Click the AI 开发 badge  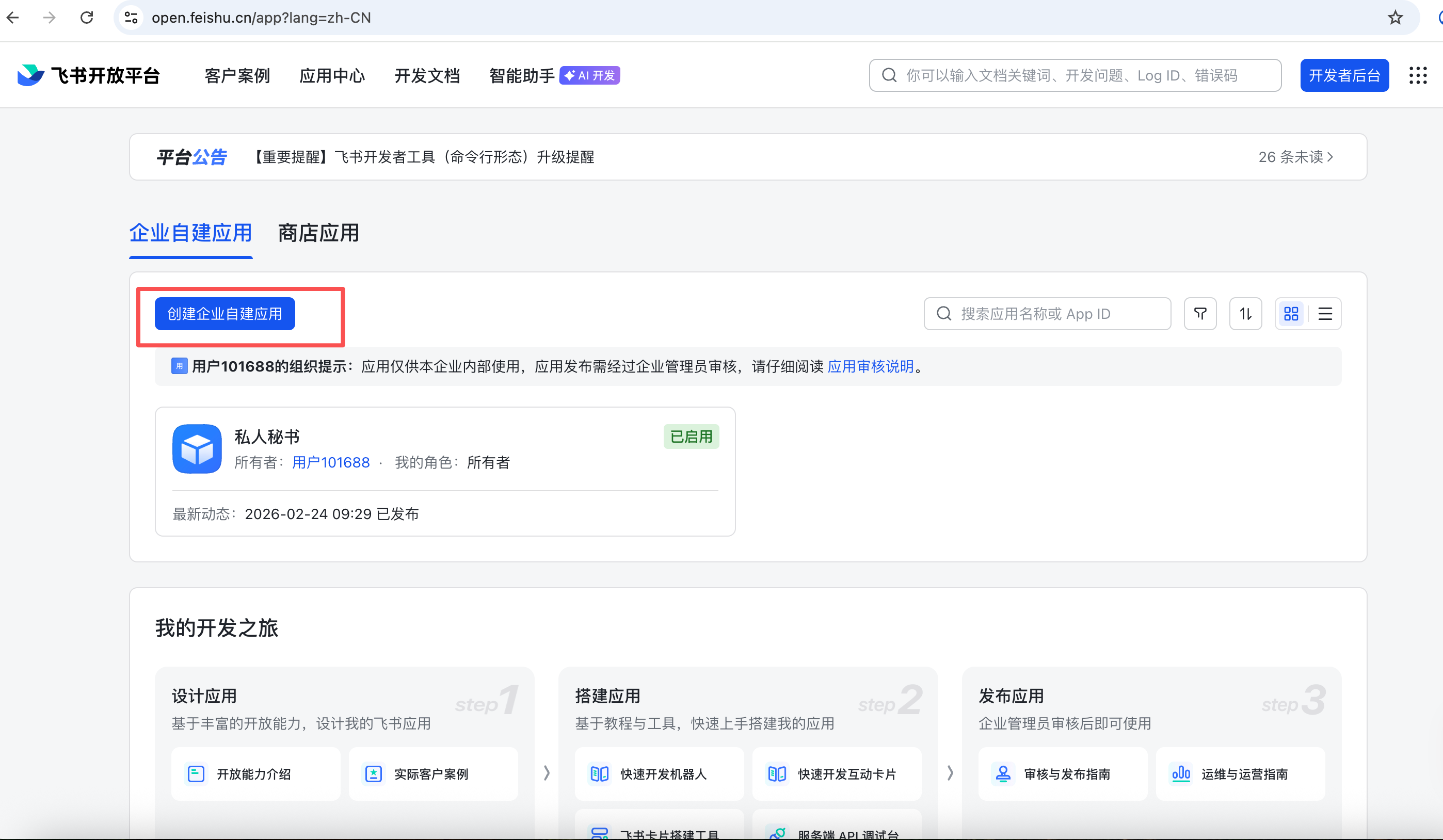pos(589,75)
